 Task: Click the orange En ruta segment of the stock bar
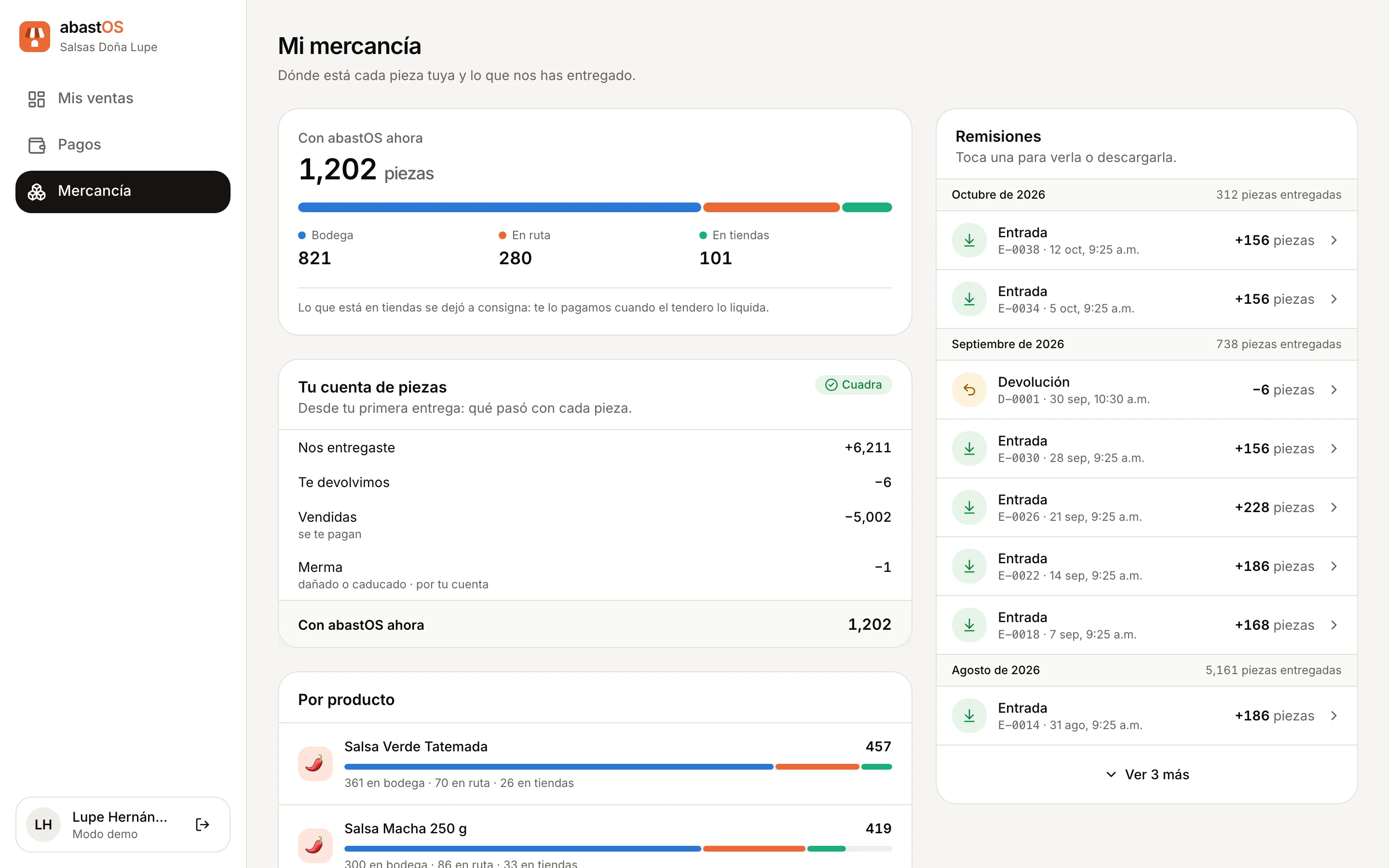(771, 207)
